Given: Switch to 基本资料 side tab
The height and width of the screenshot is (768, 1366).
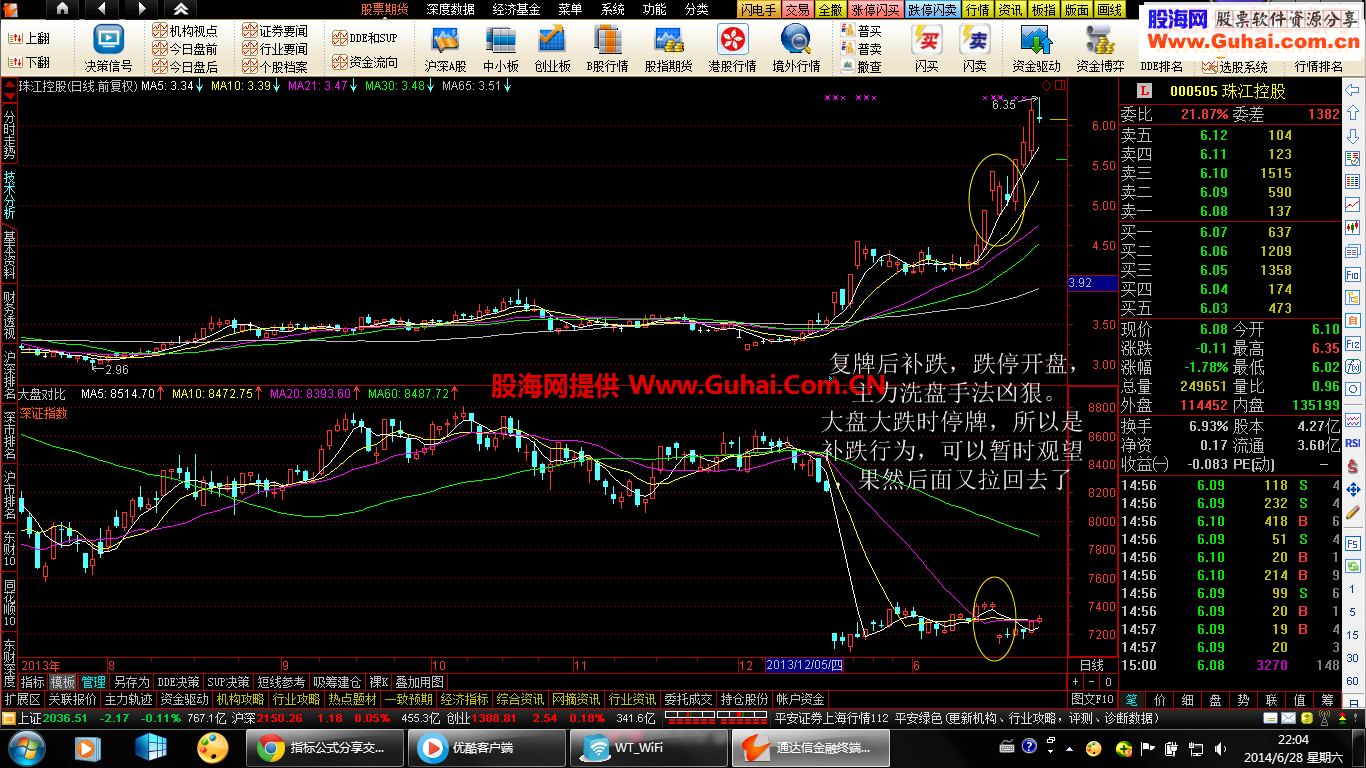Looking at the screenshot, I should (x=9, y=254).
